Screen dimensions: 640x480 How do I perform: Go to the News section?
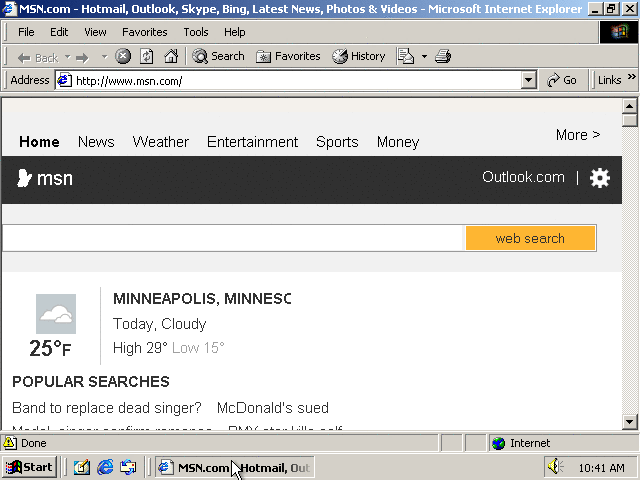(x=96, y=142)
